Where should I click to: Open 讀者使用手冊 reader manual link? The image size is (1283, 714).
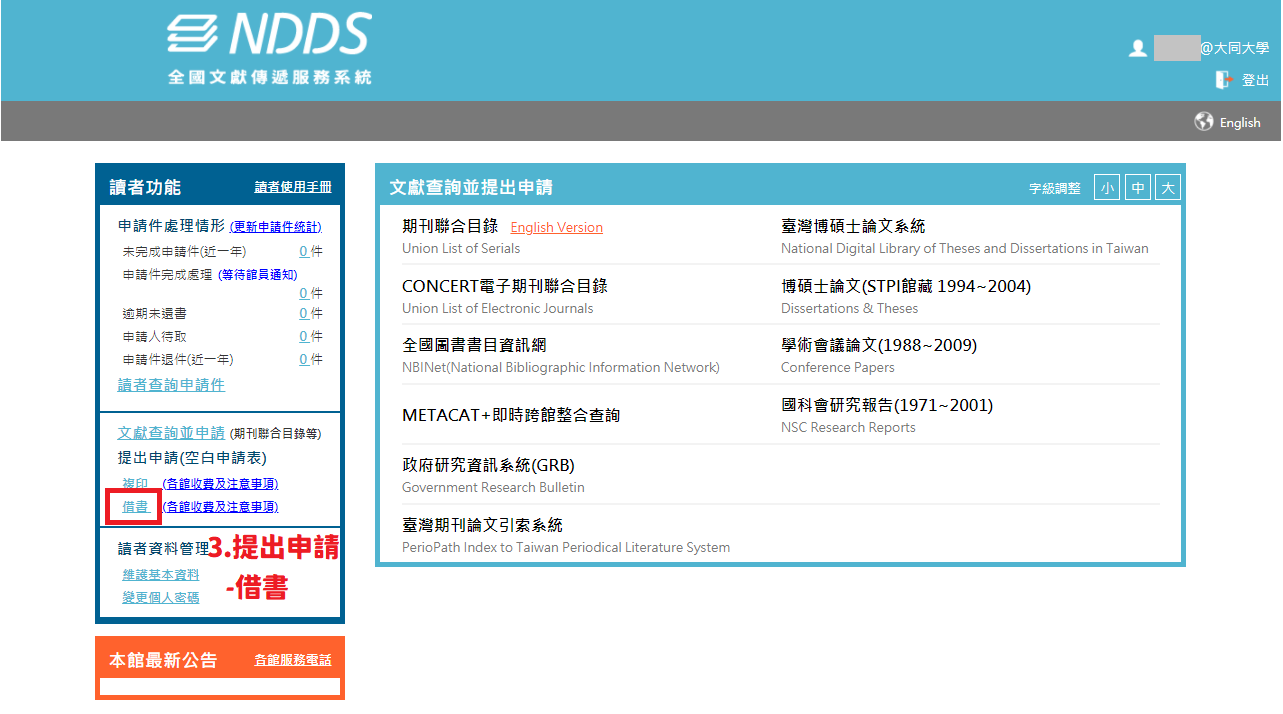pos(293,187)
